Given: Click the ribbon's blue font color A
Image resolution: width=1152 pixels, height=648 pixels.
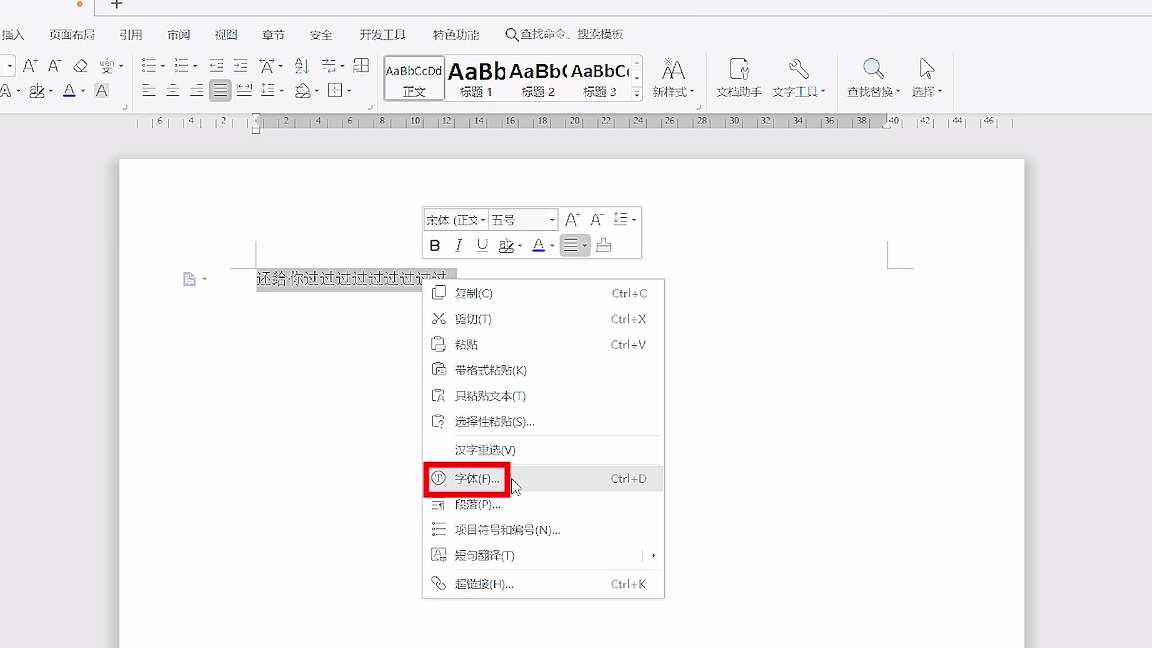Looking at the screenshot, I should point(69,90).
